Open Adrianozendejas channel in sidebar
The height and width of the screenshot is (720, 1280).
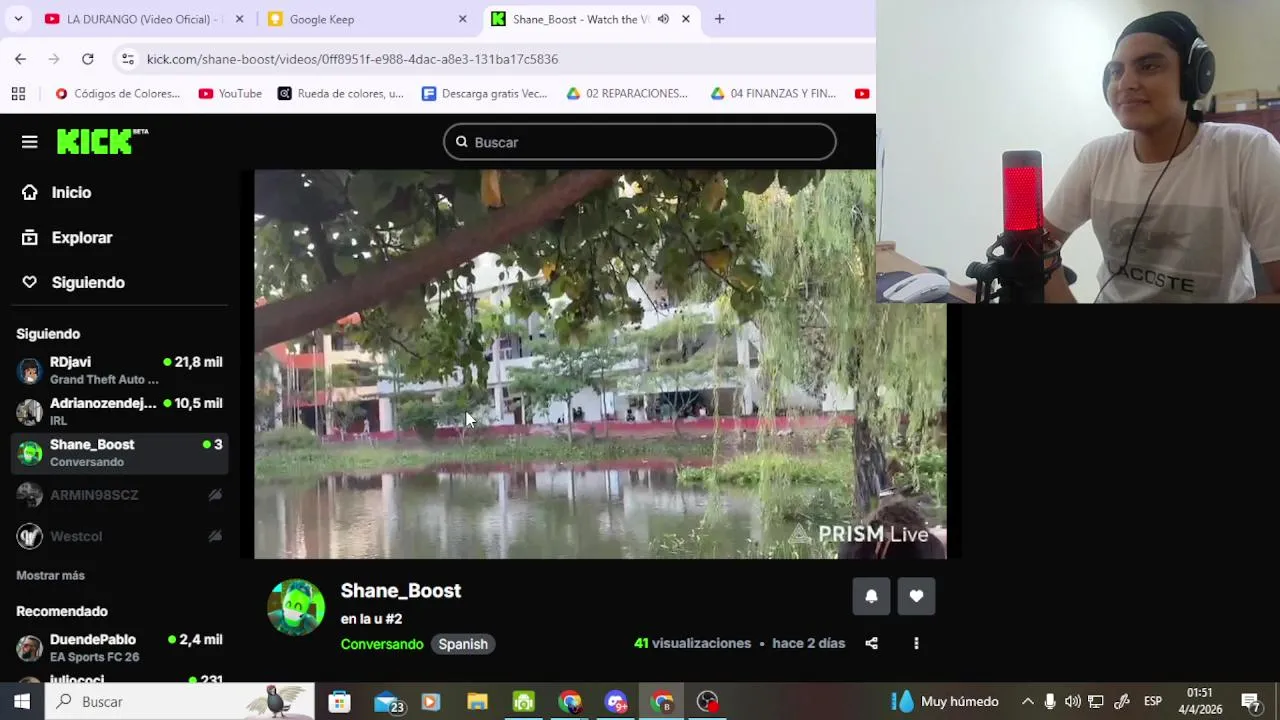coord(119,411)
